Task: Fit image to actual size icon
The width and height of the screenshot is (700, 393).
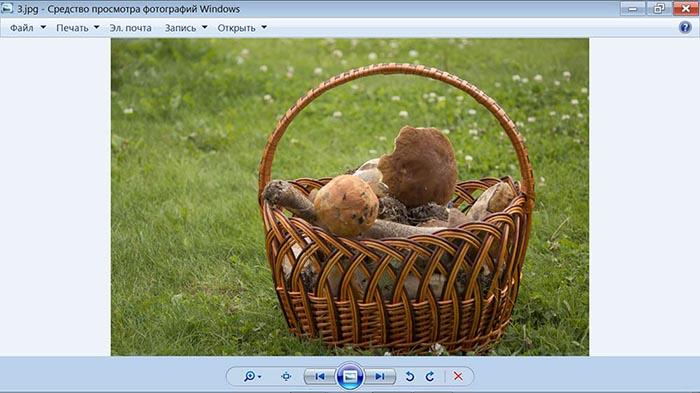Action: pos(286,376)
